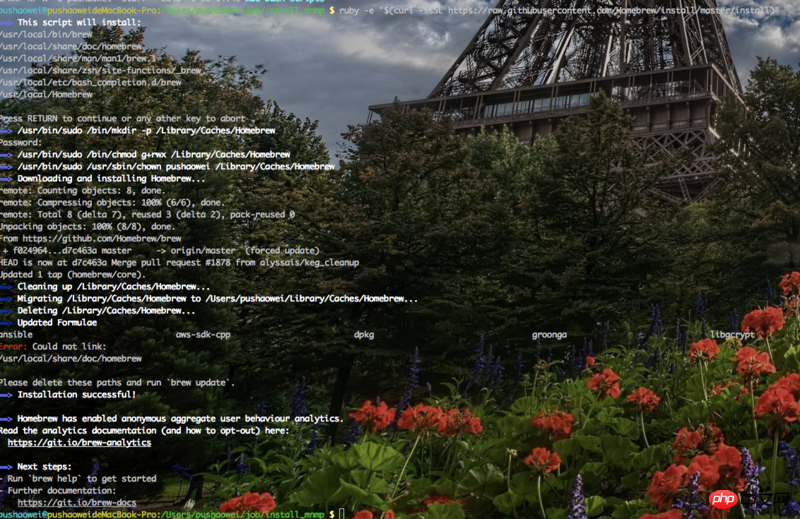The image size is (800, 519).
Task: Click 'Updated 1 tap (homebrew/core)' line
Action: pyautogui.click(x=73, y=275)
